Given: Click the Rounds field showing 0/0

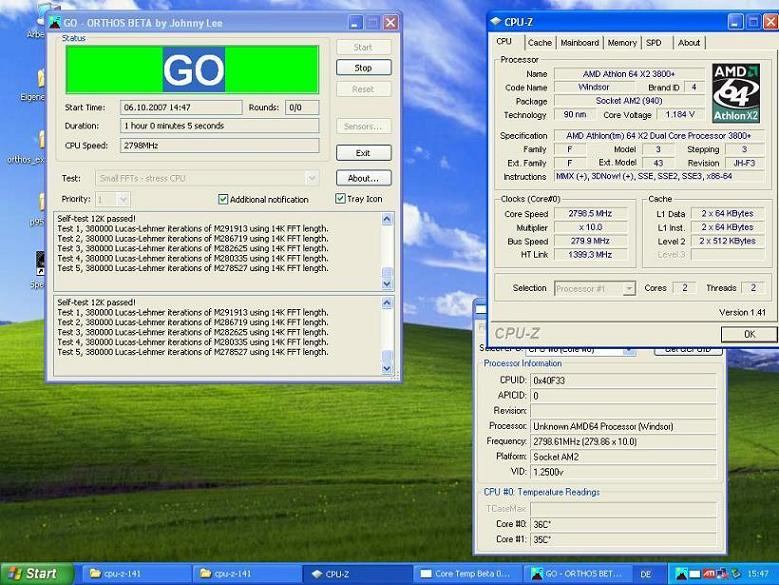Looking at the screenshot, I should (x=302, y=107).
